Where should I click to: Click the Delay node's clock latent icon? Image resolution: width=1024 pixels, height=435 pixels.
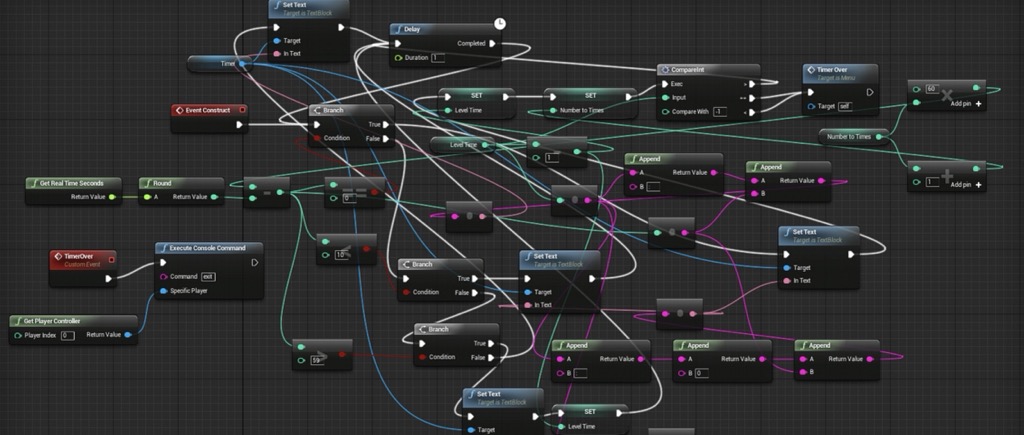[499, 24]
